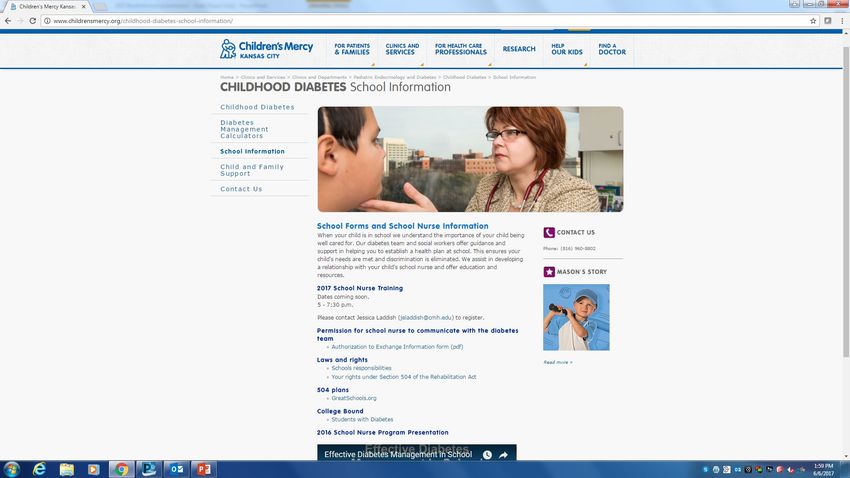Open Clinics and Services menu
The image size is (850, 478).
402,49
